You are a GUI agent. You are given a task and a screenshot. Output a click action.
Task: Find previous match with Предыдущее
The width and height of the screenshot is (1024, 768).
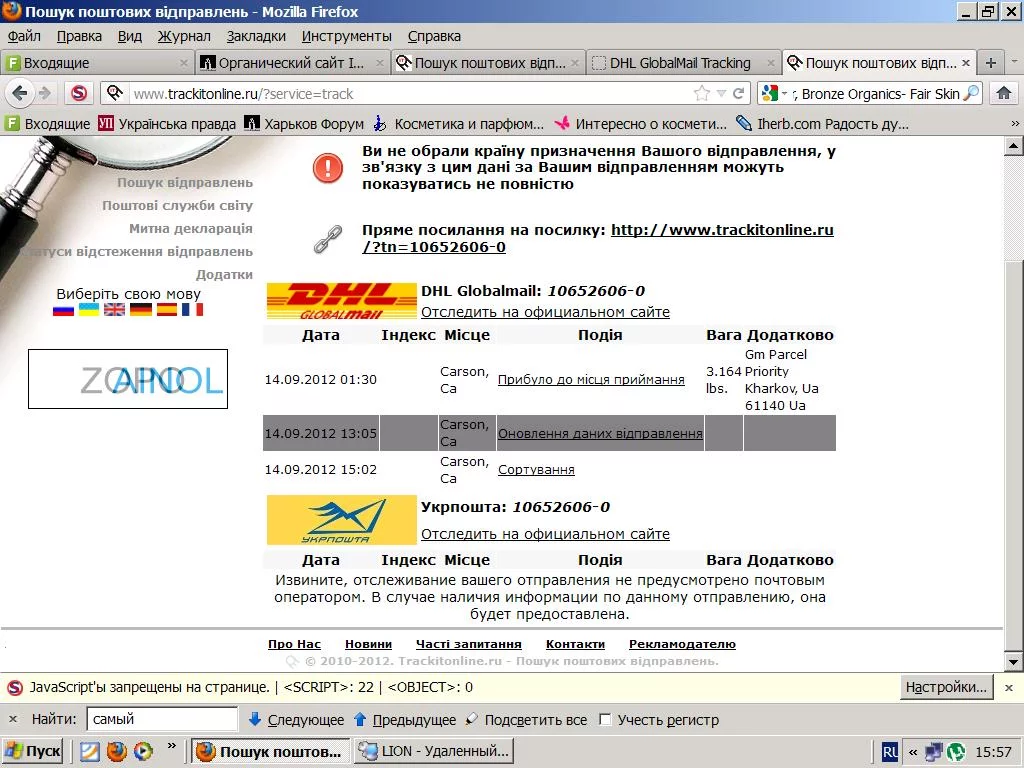(405, 720)
